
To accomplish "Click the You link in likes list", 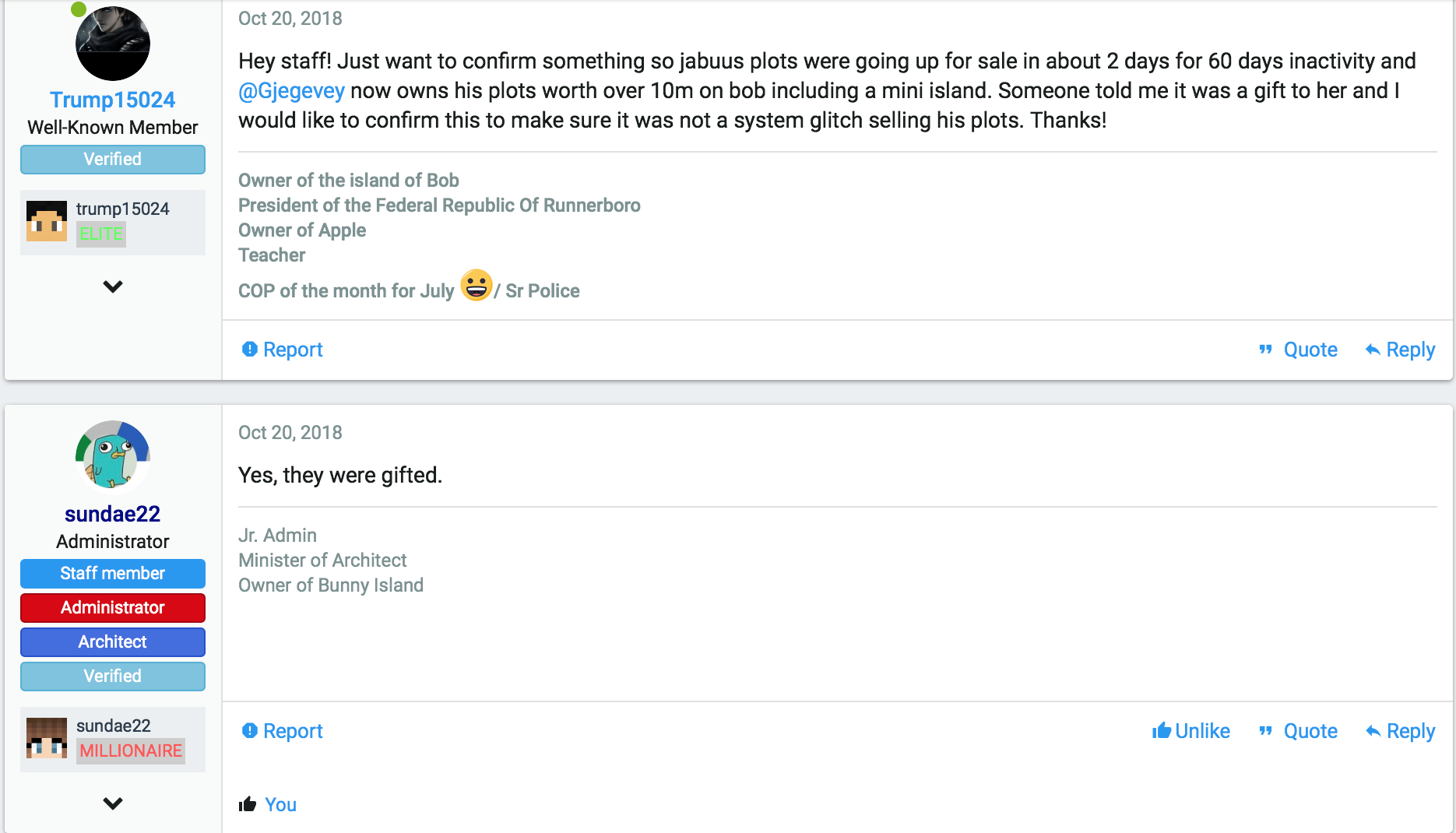I will 280,804.
